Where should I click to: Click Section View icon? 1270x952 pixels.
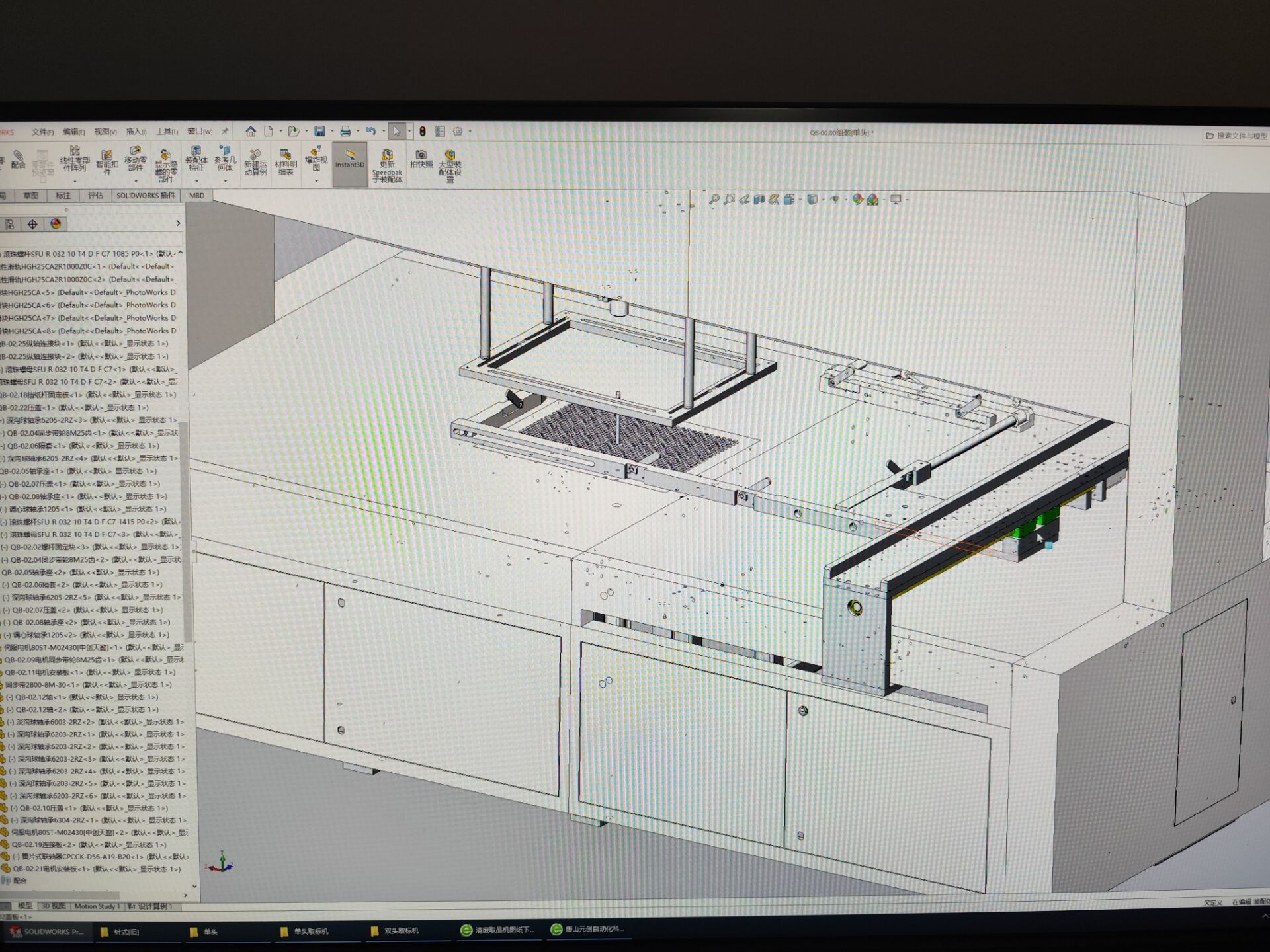click(x=759, y=199)
